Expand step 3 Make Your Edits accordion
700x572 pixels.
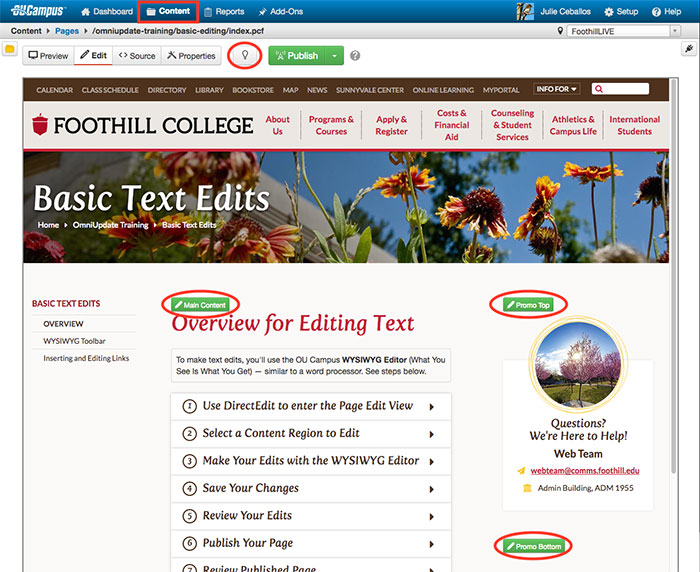coord(311,461)
